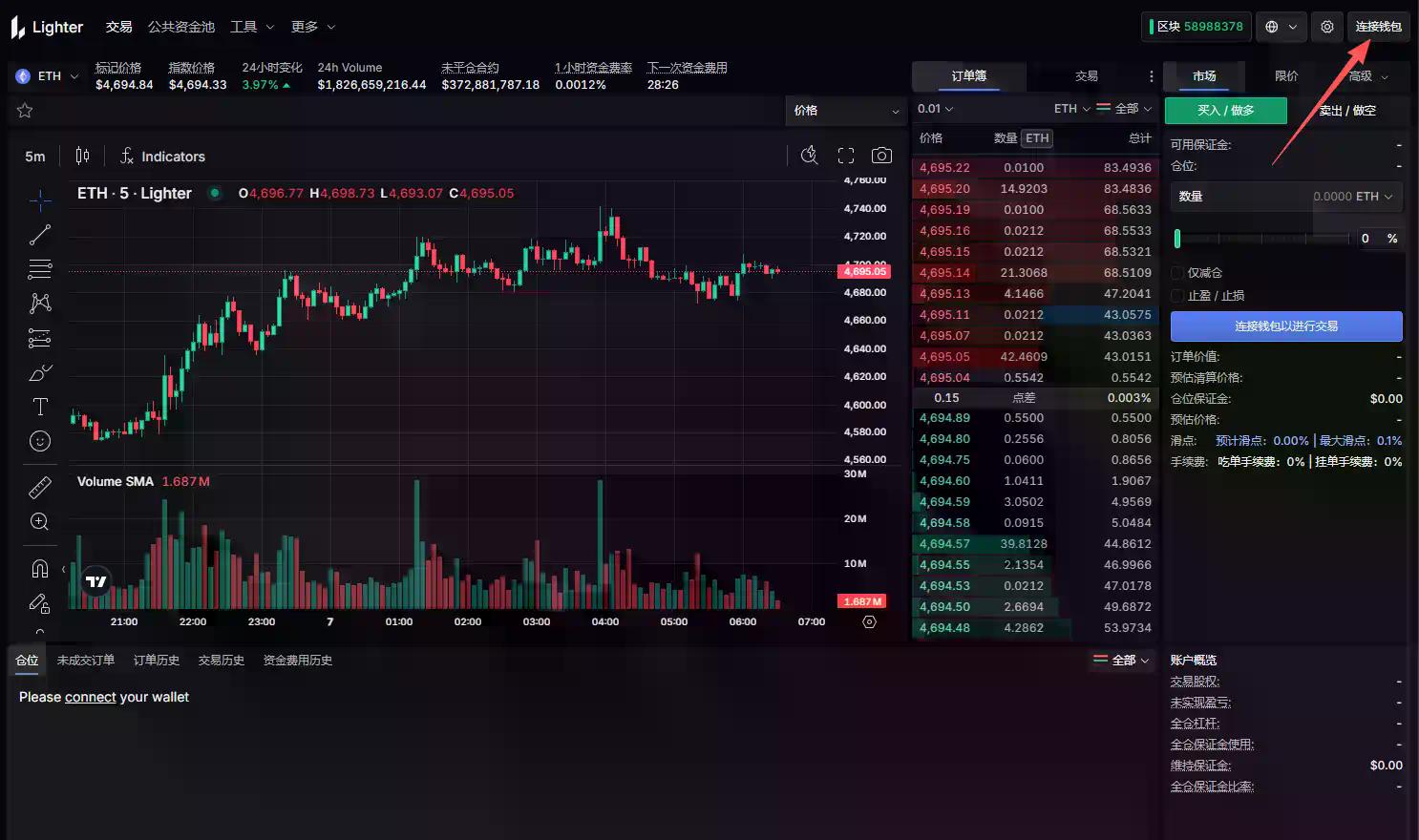
Task: Toggle ETH unit in the order book quantity column
Action: coord(1036,138)
